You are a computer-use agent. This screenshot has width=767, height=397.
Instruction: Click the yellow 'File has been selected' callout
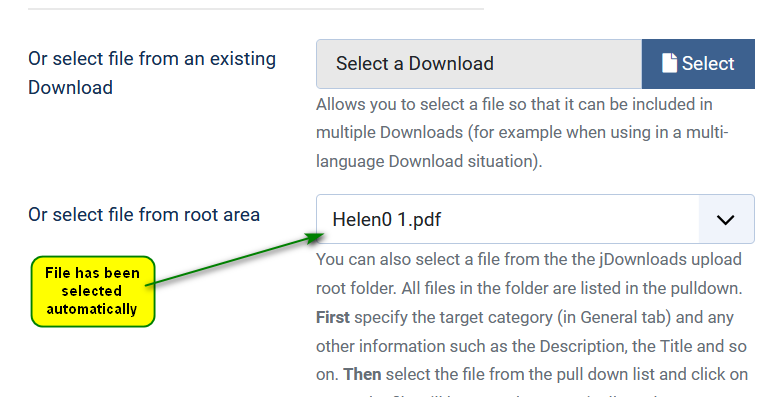pyautogui.click(x=93, y=291)
